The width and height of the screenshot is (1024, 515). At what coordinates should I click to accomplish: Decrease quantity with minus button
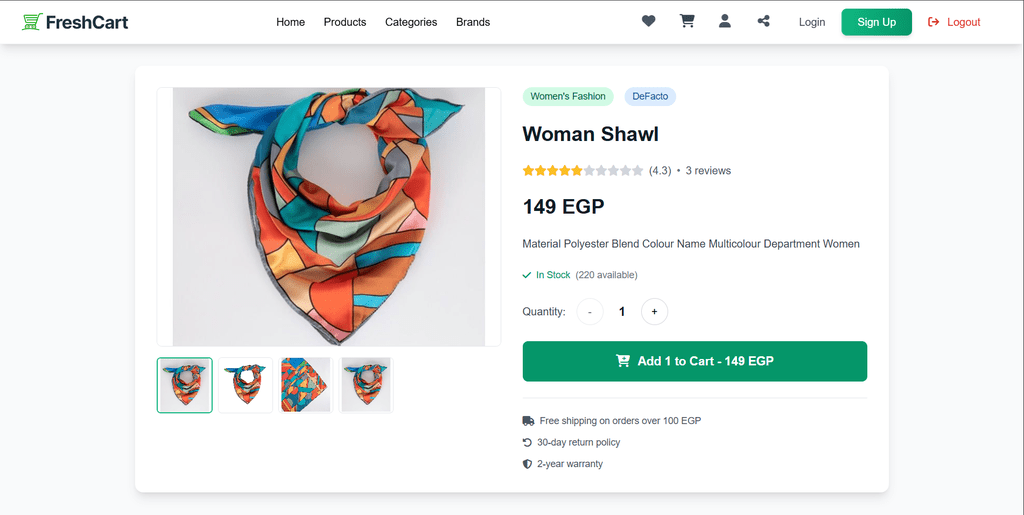(x=590, y=312)
